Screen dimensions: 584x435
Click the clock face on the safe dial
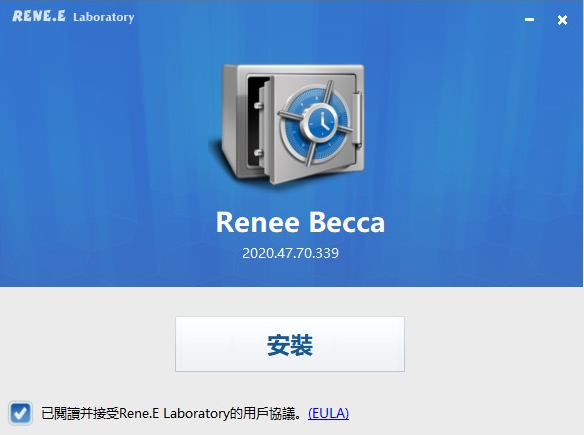(321, 121)
